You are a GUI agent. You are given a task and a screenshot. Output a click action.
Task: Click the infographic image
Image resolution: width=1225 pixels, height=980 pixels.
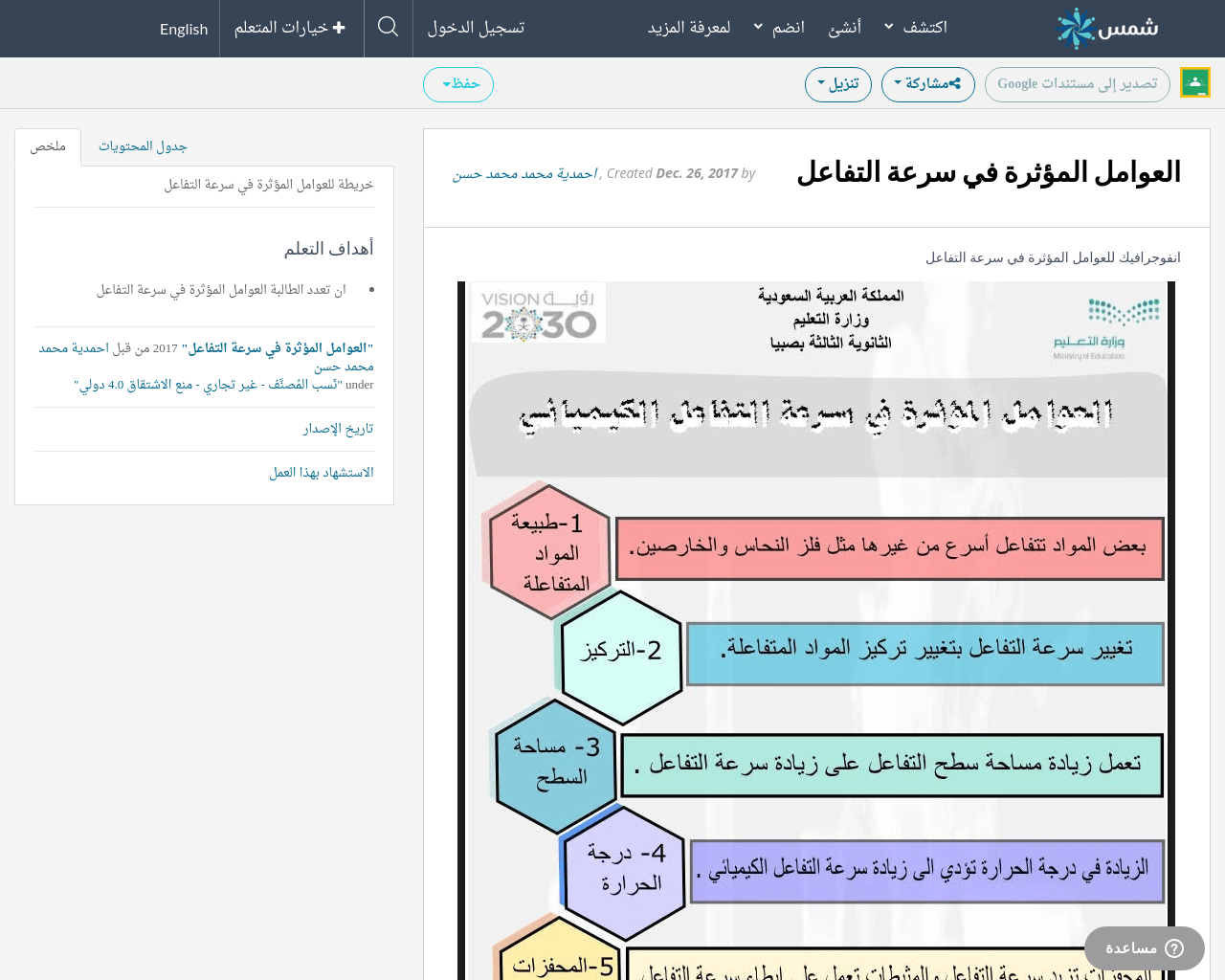(x=816, y=631)
